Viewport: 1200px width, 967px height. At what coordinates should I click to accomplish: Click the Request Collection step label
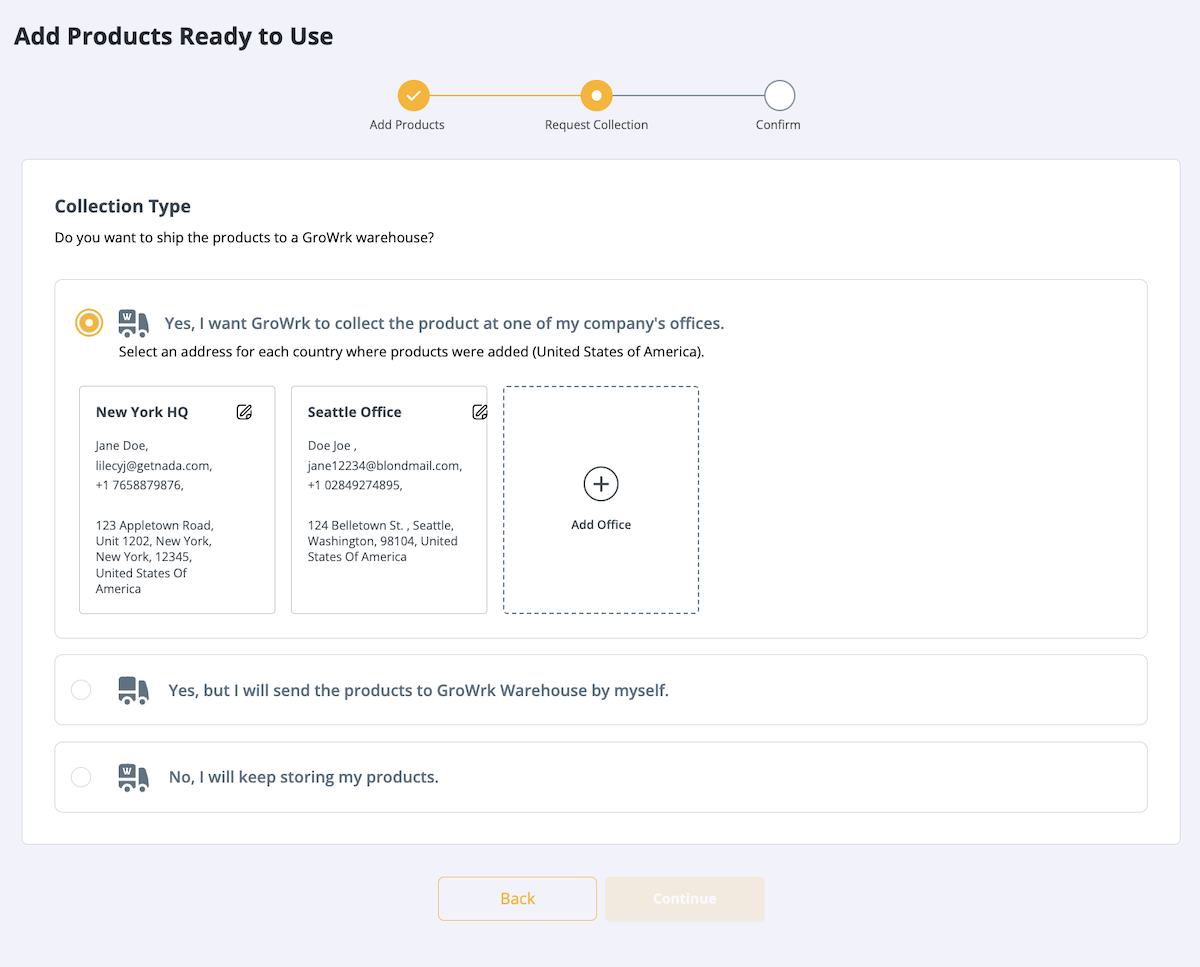click(596, 125)
